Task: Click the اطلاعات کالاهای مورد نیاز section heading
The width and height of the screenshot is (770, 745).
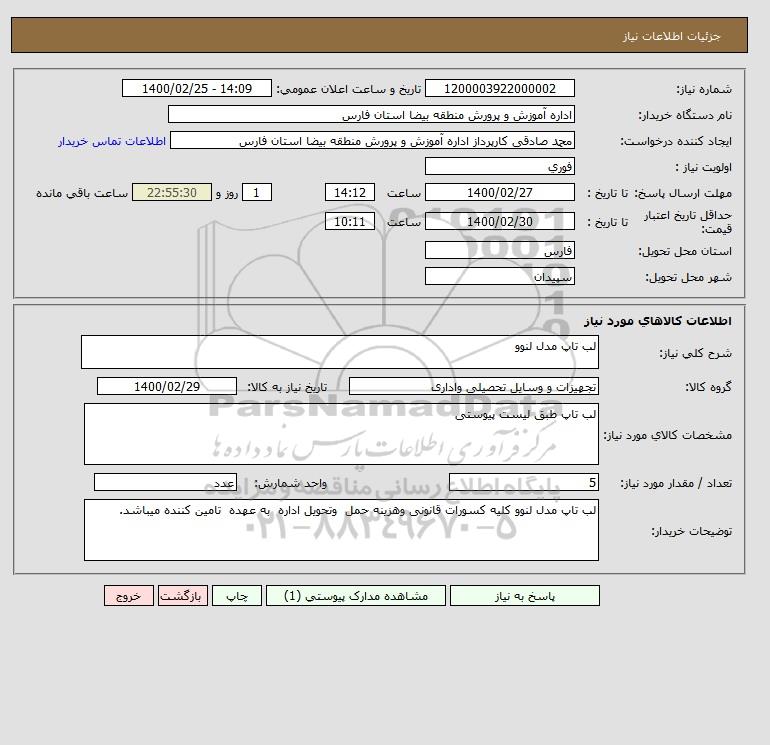Action: pos(658,321)
